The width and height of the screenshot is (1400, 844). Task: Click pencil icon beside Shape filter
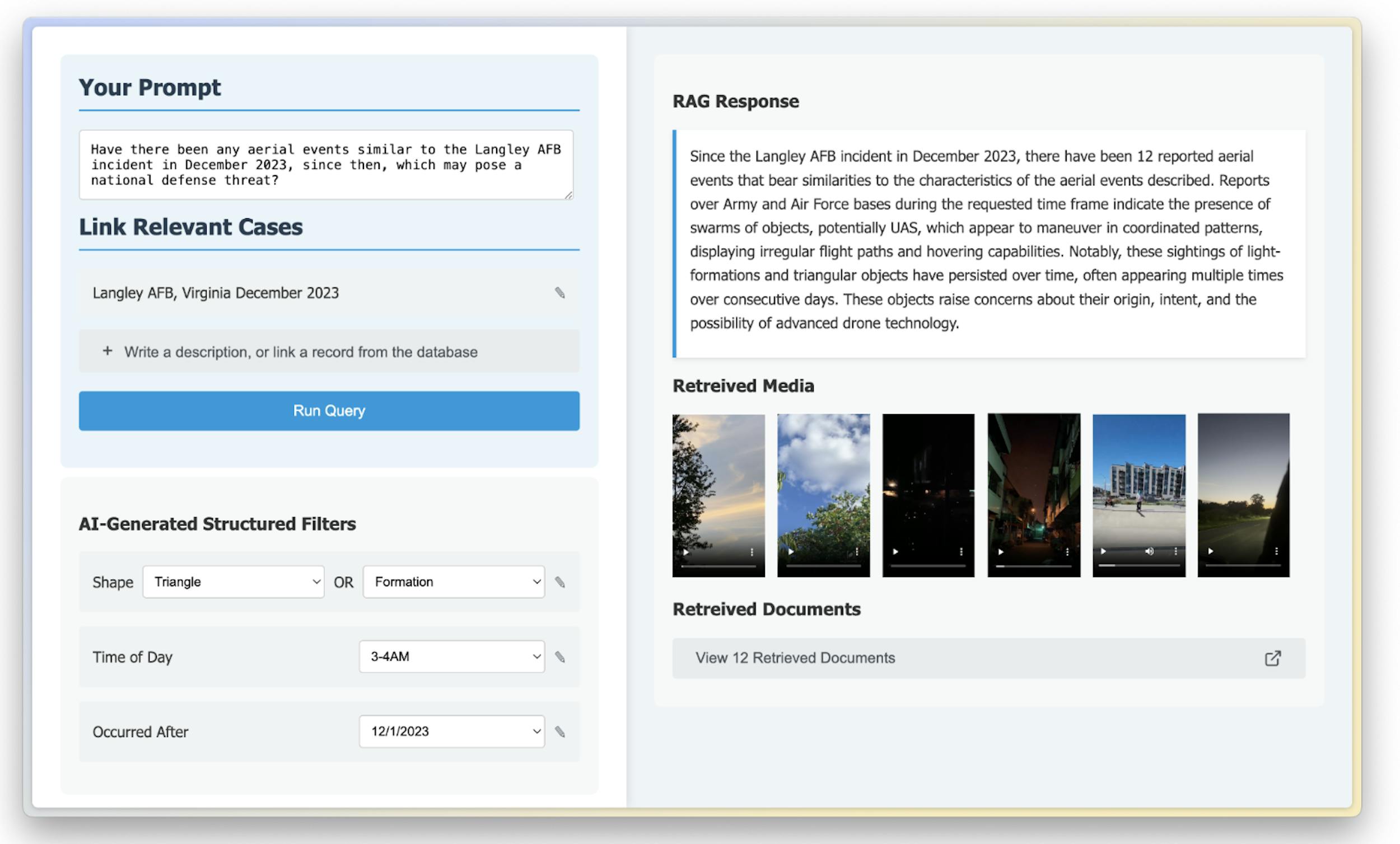559,582
